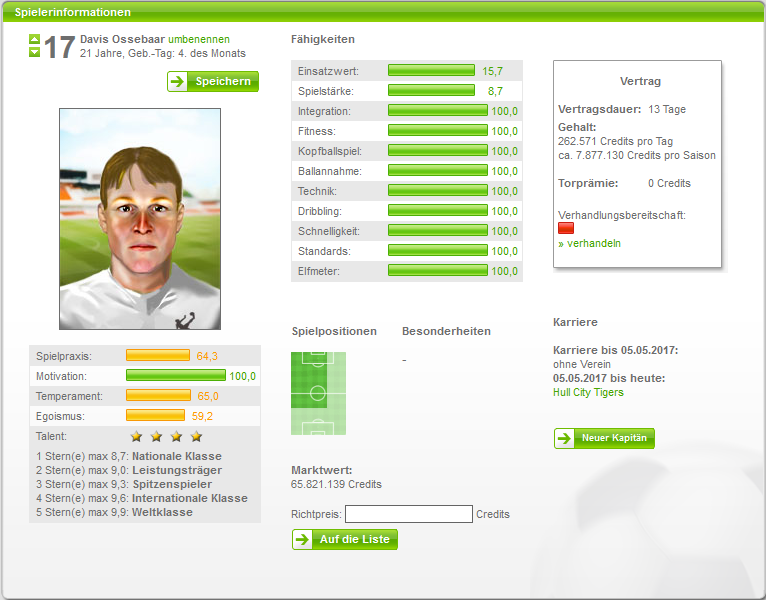Open the player portrait image

[x=140, y=219]
